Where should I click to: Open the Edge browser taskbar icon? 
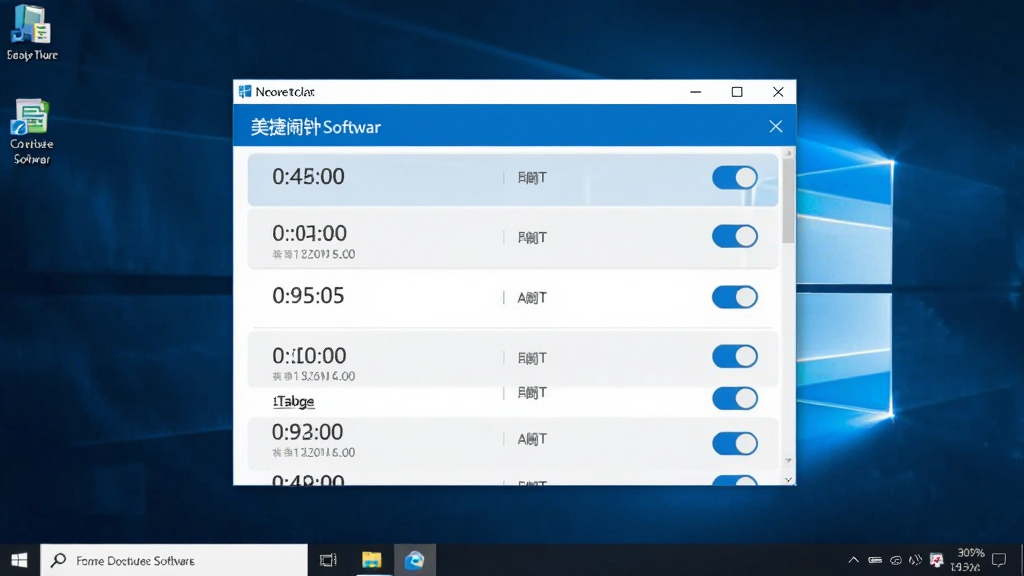tap(415, 560)
